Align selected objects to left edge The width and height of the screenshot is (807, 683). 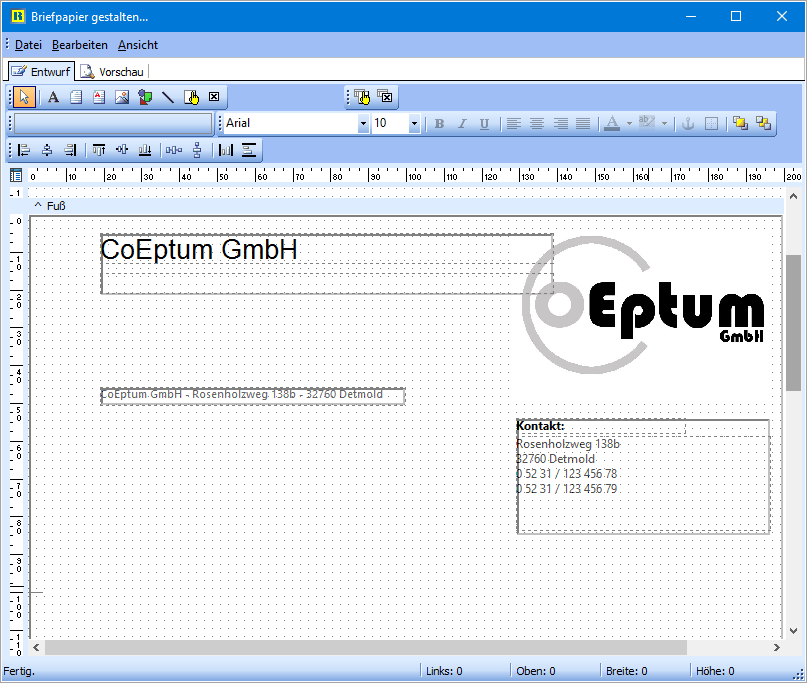coord(24,150)
